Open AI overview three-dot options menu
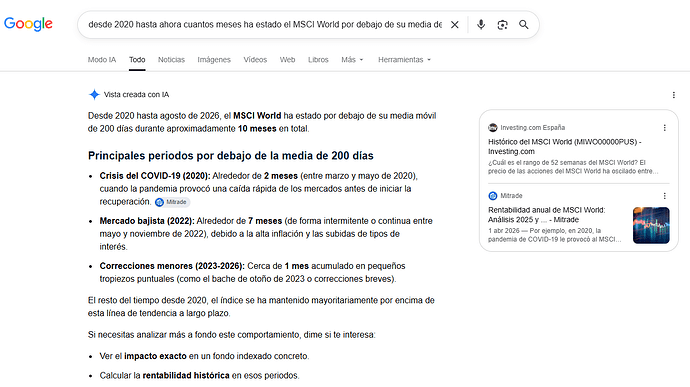The height and width of the screenshot is (387, 690). (674, 95)
